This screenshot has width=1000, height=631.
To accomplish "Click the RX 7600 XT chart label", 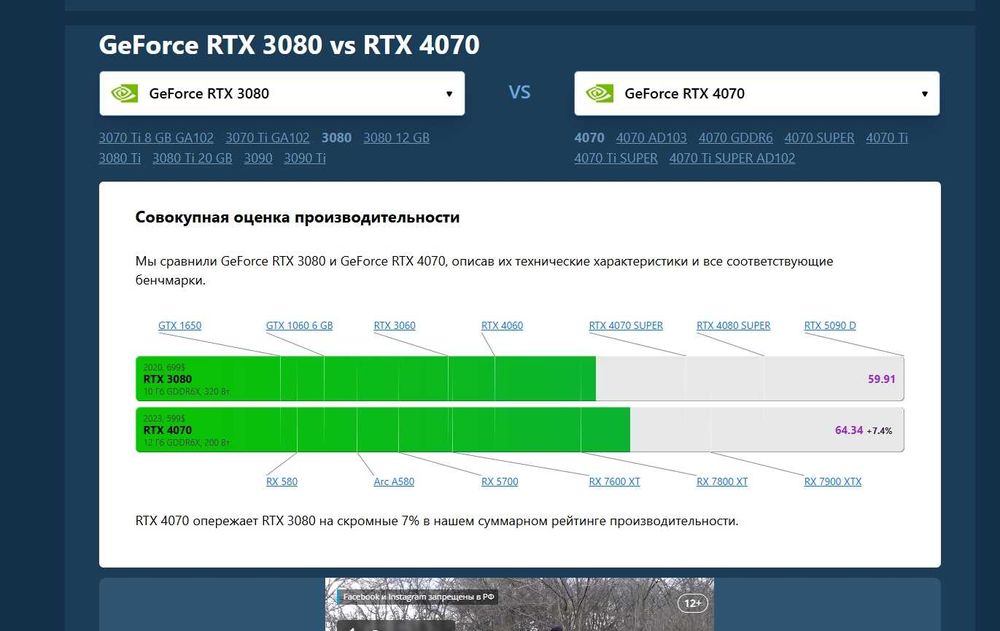I will point(614,482).
